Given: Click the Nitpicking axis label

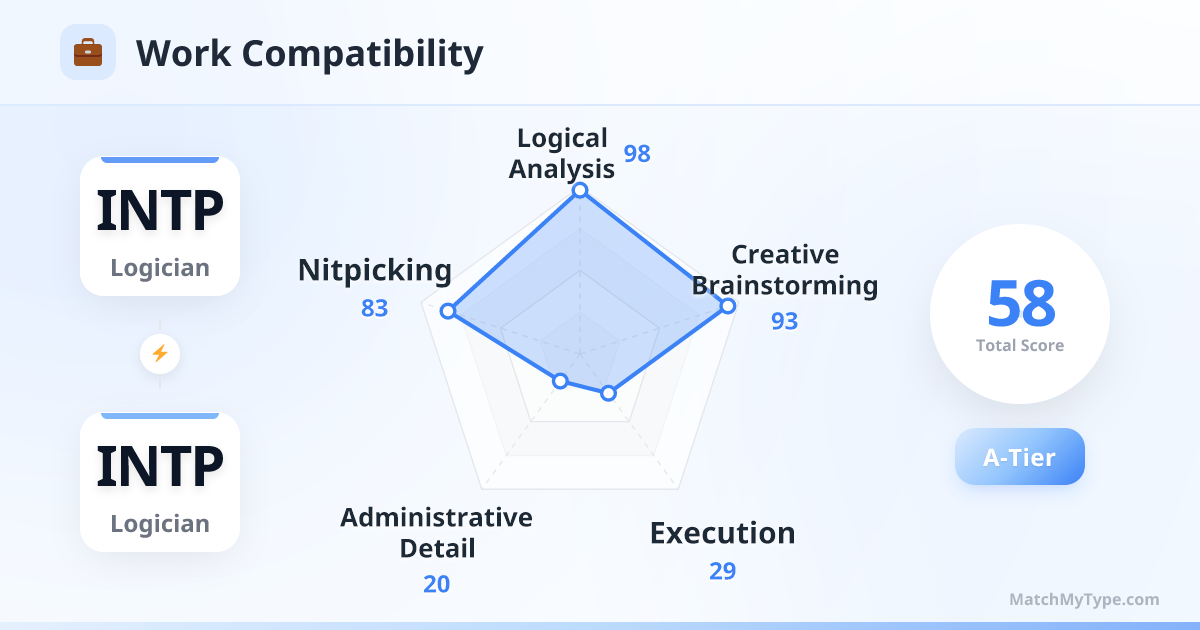Looking at the screenshot, I should pos(375,270).
